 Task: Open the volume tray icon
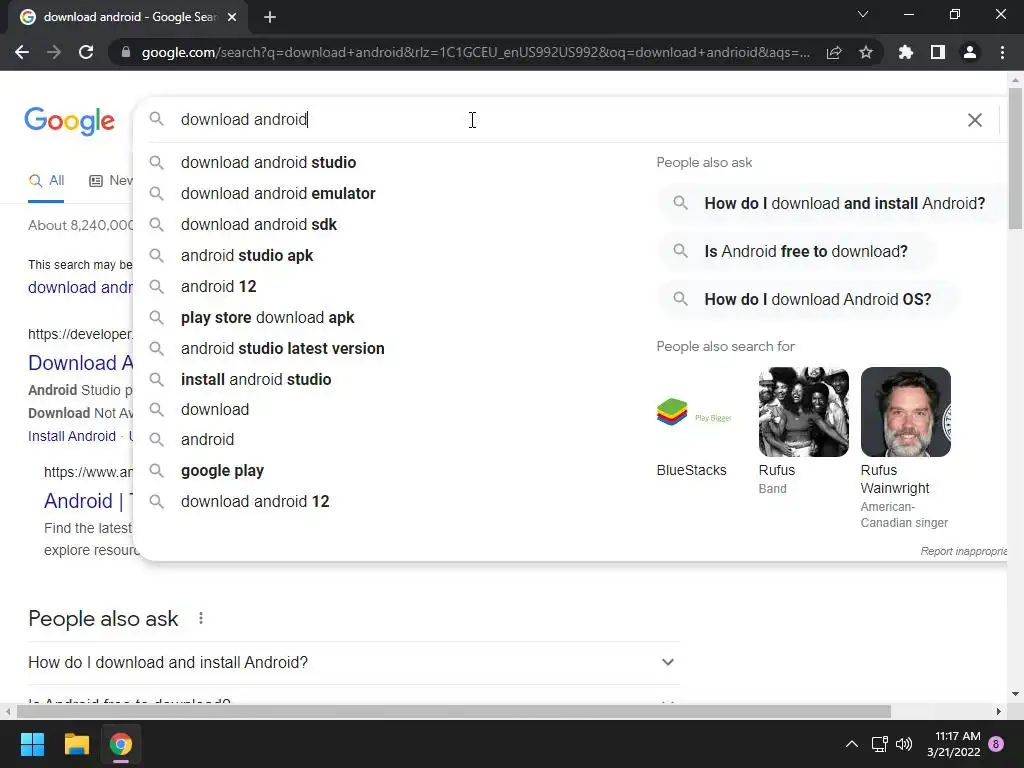pos(904,744)
